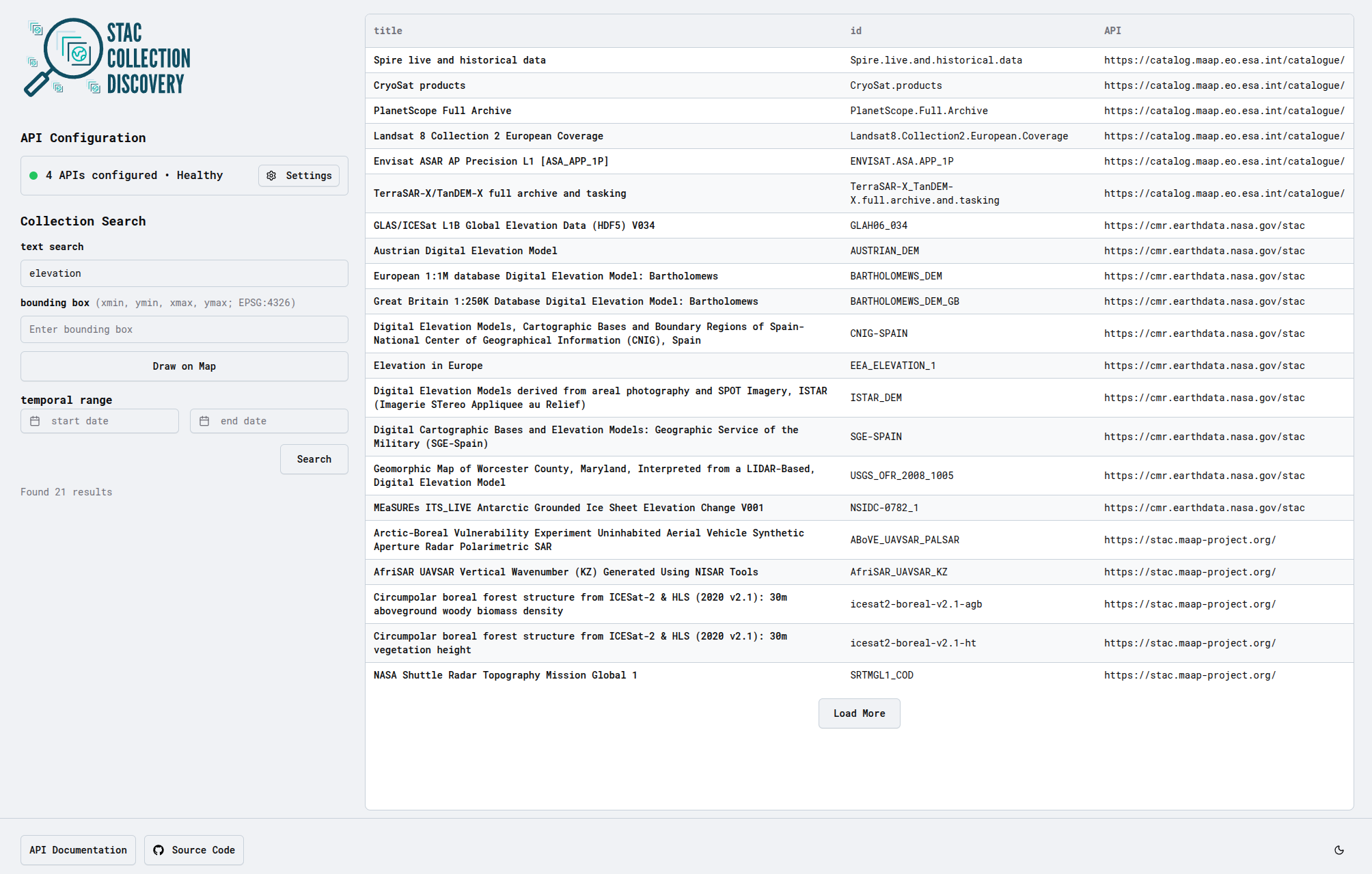Click the ISTAR_DEM id cell
Image resolution: width=1372 pixels, height=874 pixels.
click(x=876, y=398)
